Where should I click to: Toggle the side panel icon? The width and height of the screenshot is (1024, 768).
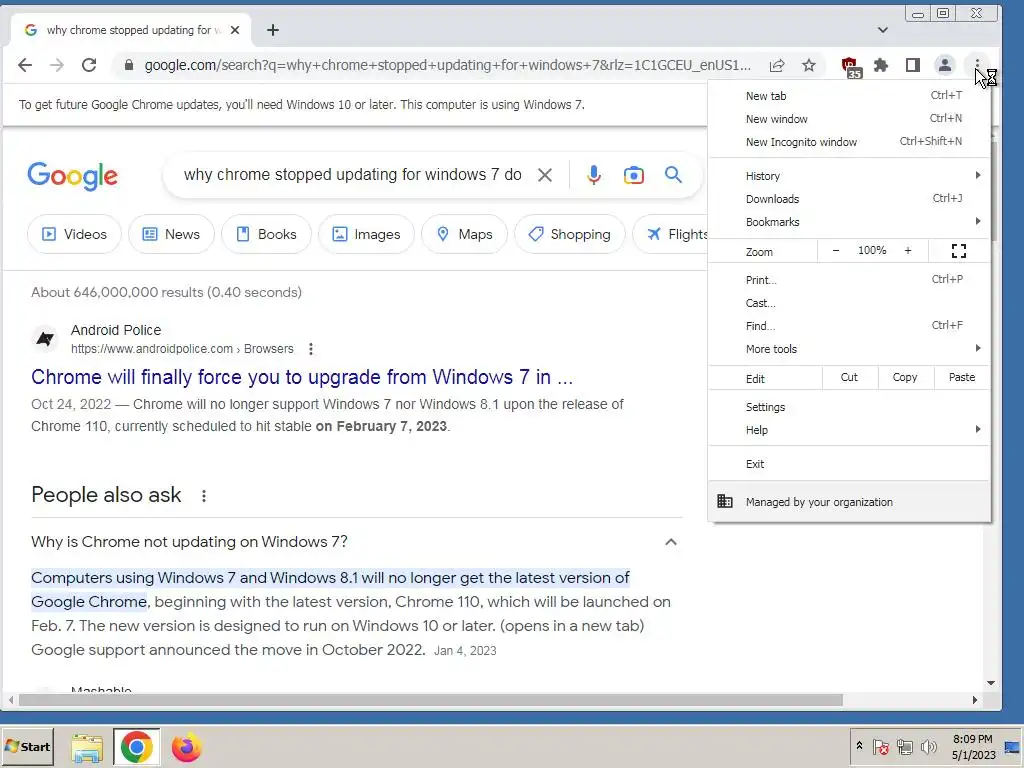(912, 65)
